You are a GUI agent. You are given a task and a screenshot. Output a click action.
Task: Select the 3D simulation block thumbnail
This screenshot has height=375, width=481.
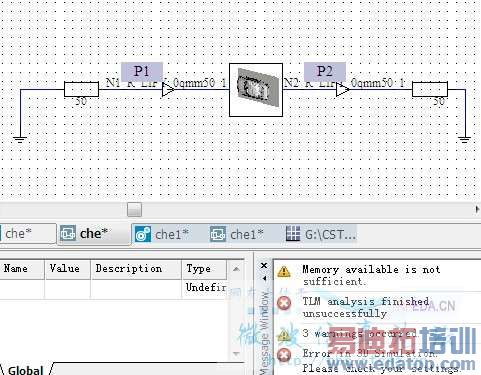256,90
